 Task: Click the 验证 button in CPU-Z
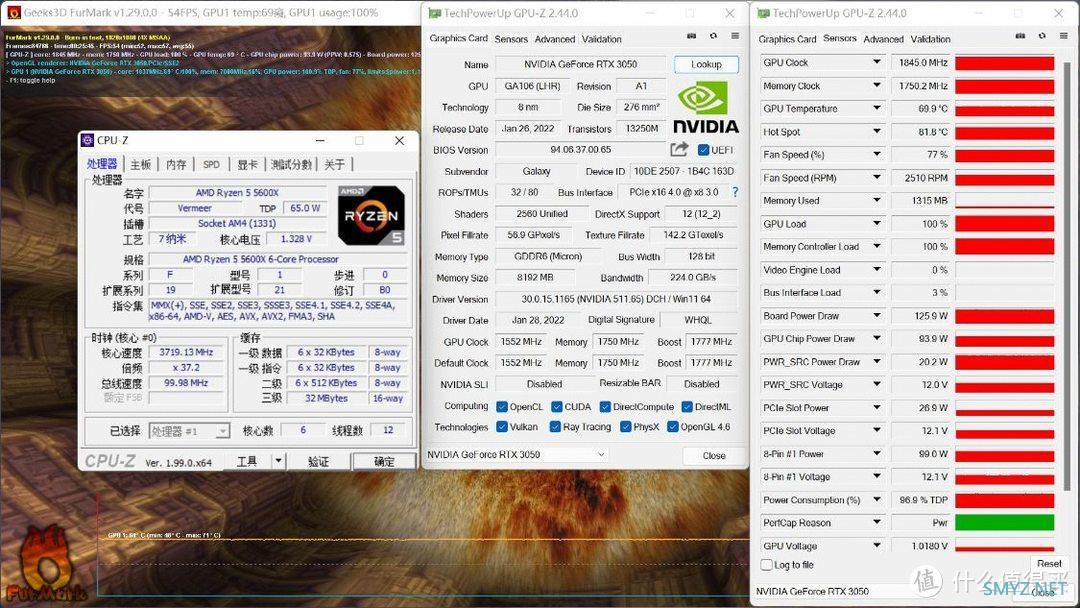(318, 461)
